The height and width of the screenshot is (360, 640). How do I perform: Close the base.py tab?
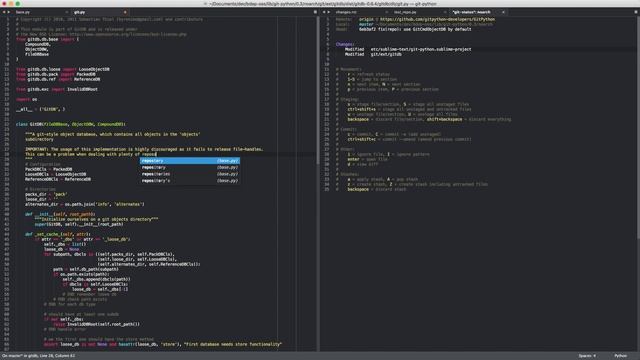pyautogui.click(x=67, y=12)
